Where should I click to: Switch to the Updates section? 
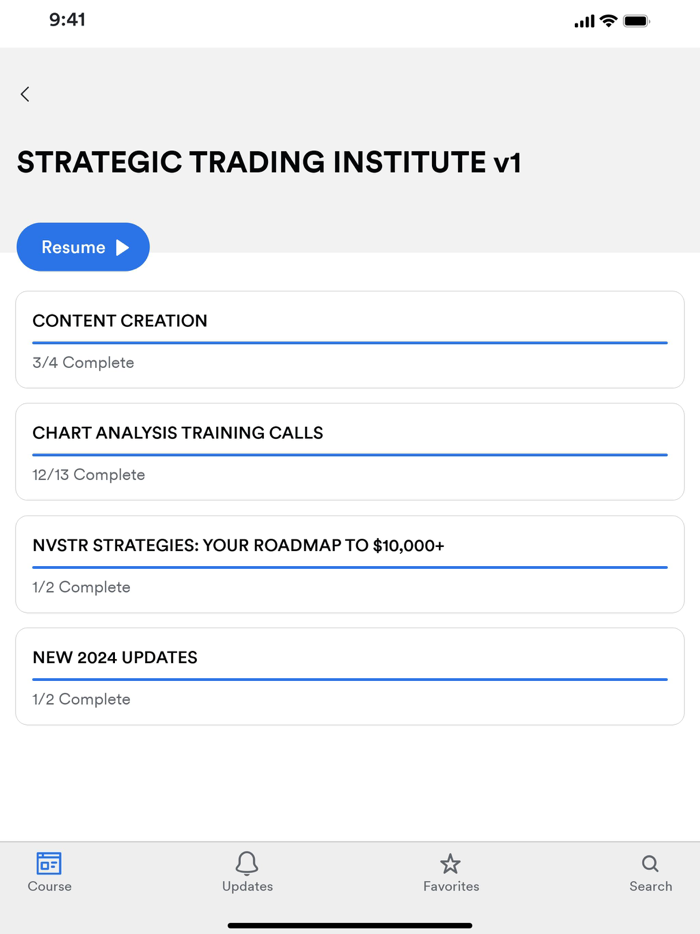(x=247, y=872)
